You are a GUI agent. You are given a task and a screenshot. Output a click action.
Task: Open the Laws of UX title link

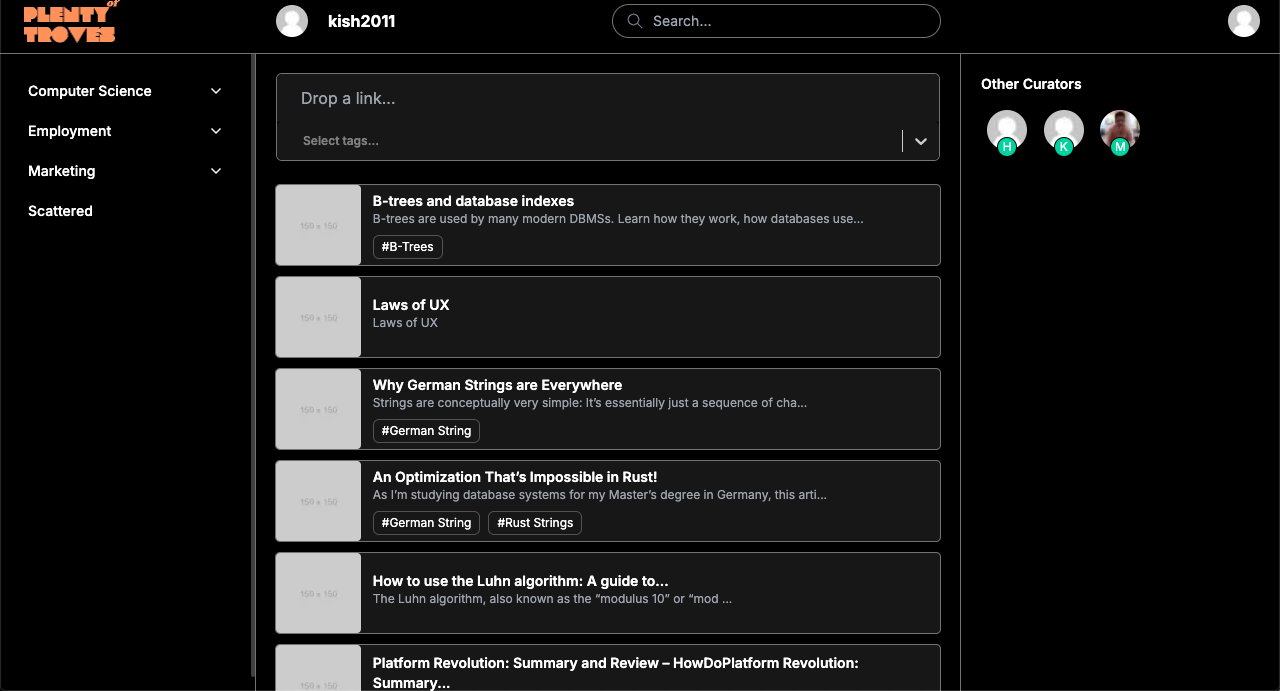[411, 305]
